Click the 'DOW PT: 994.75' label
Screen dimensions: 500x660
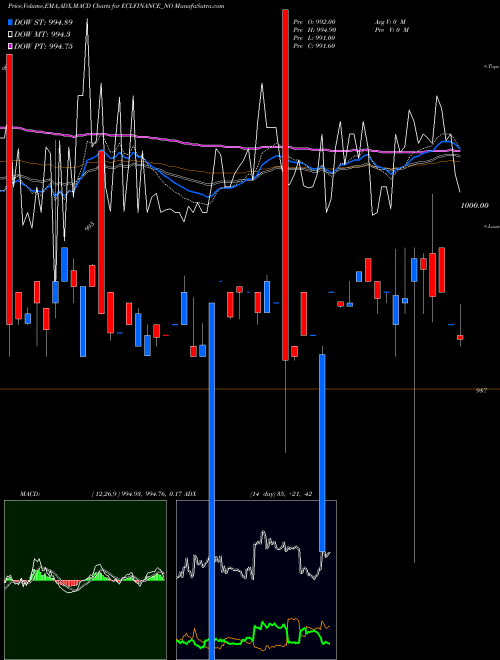tap(43, 46)
